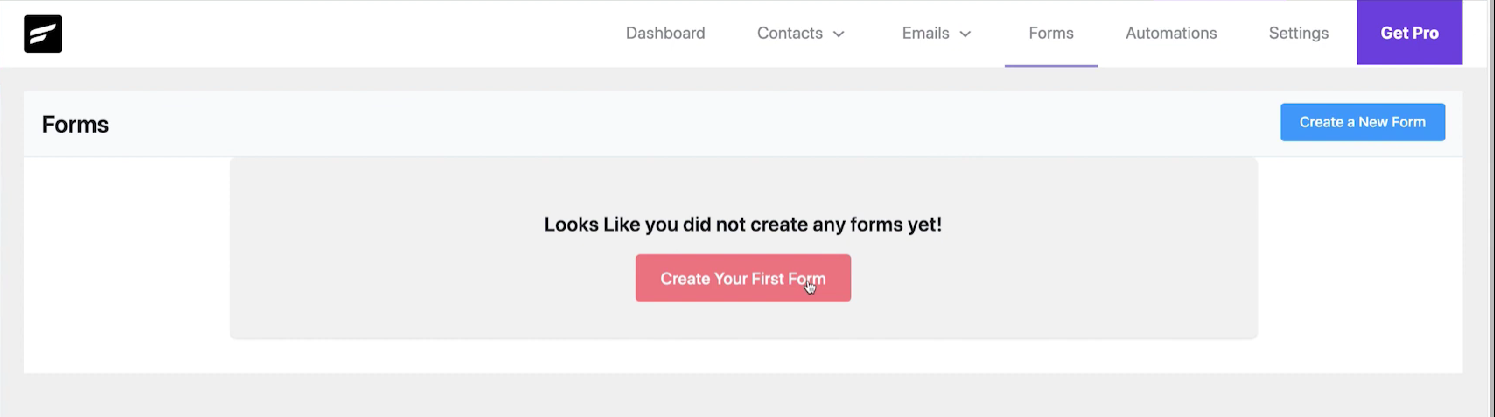Expand the Emails dropdown chevron
This screenshot has height=417, width=1495.
coord(965,34)
